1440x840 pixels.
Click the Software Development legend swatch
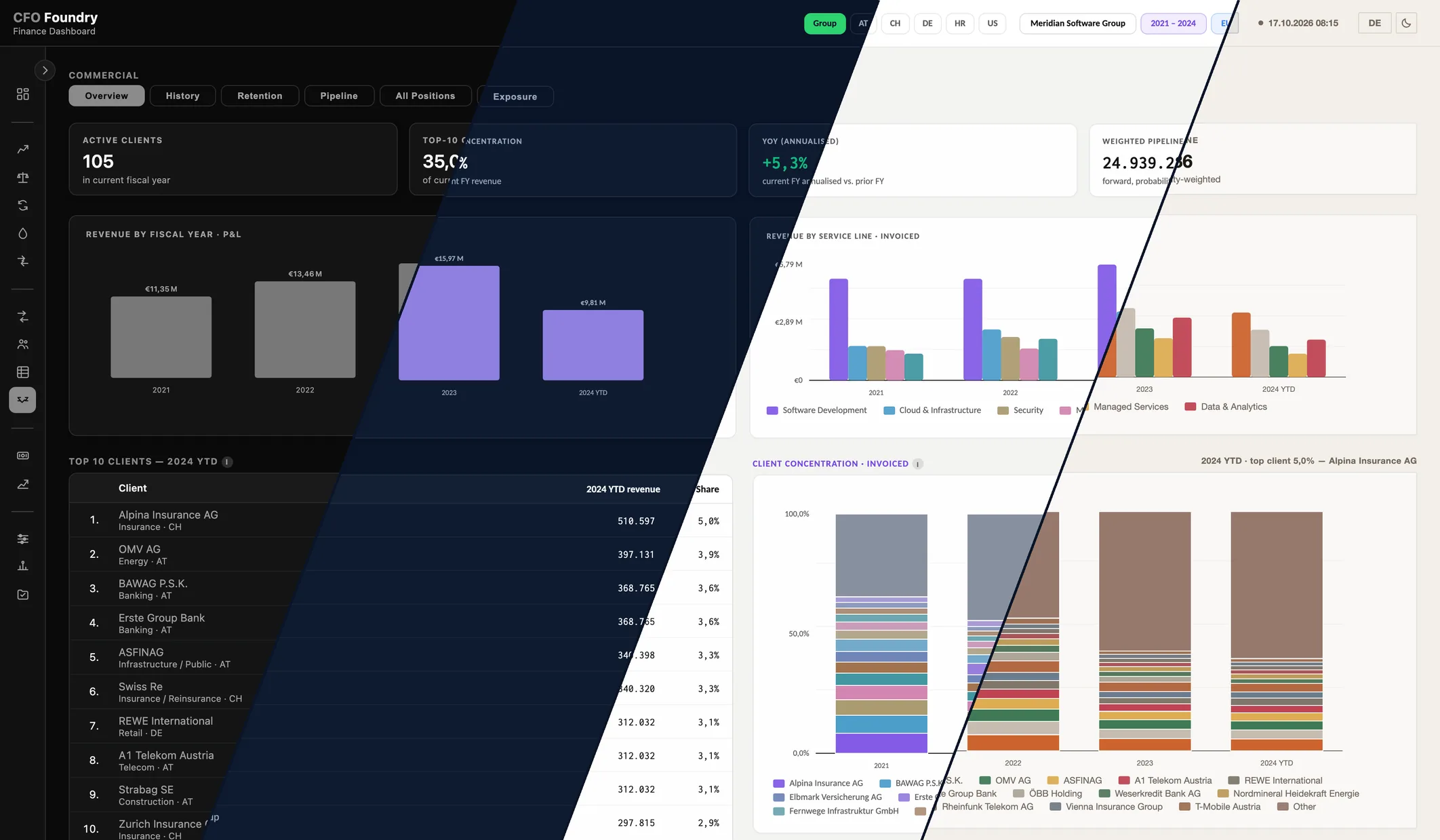pos(772,411)
